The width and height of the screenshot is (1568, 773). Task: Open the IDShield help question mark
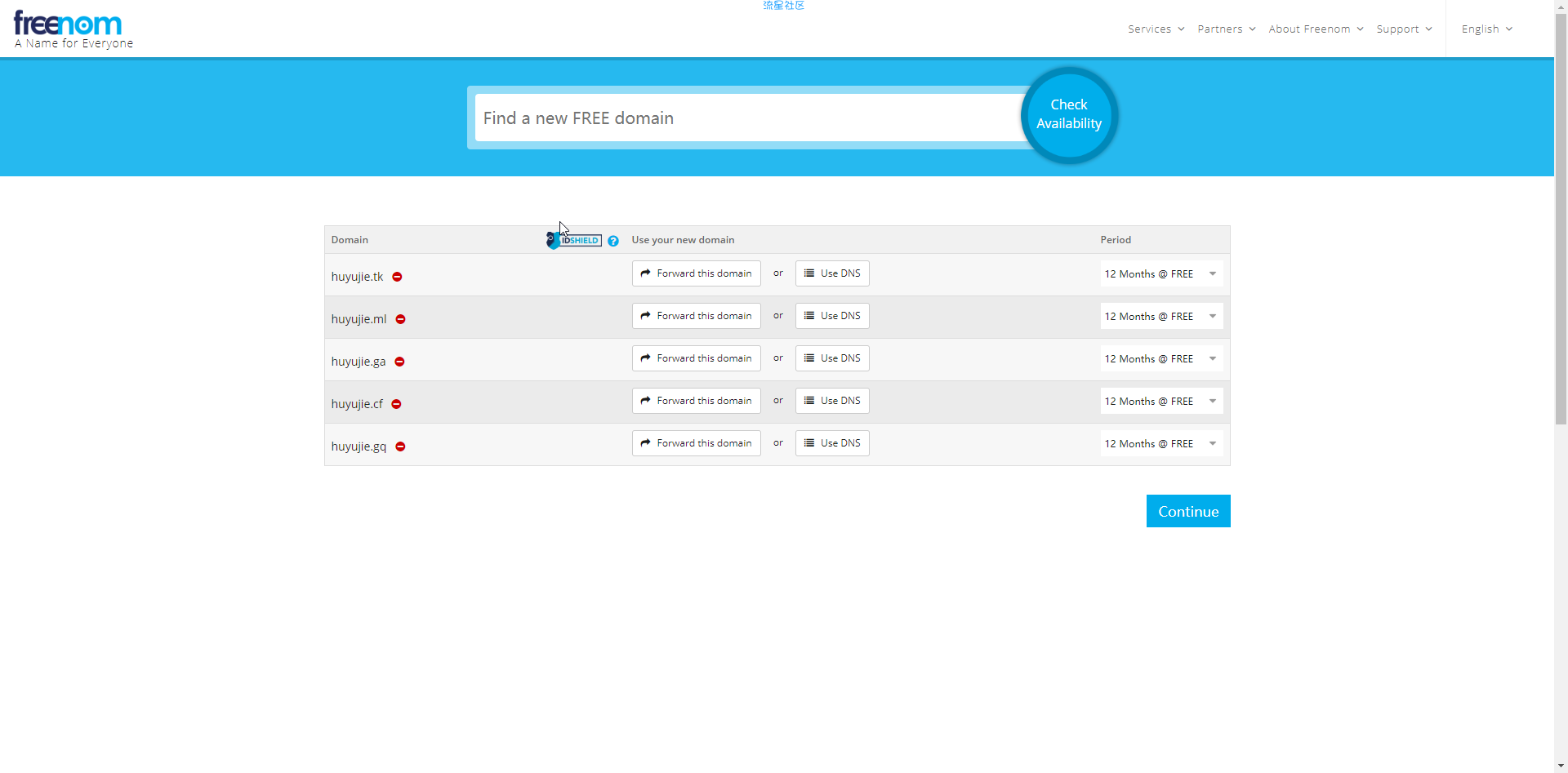612,241
